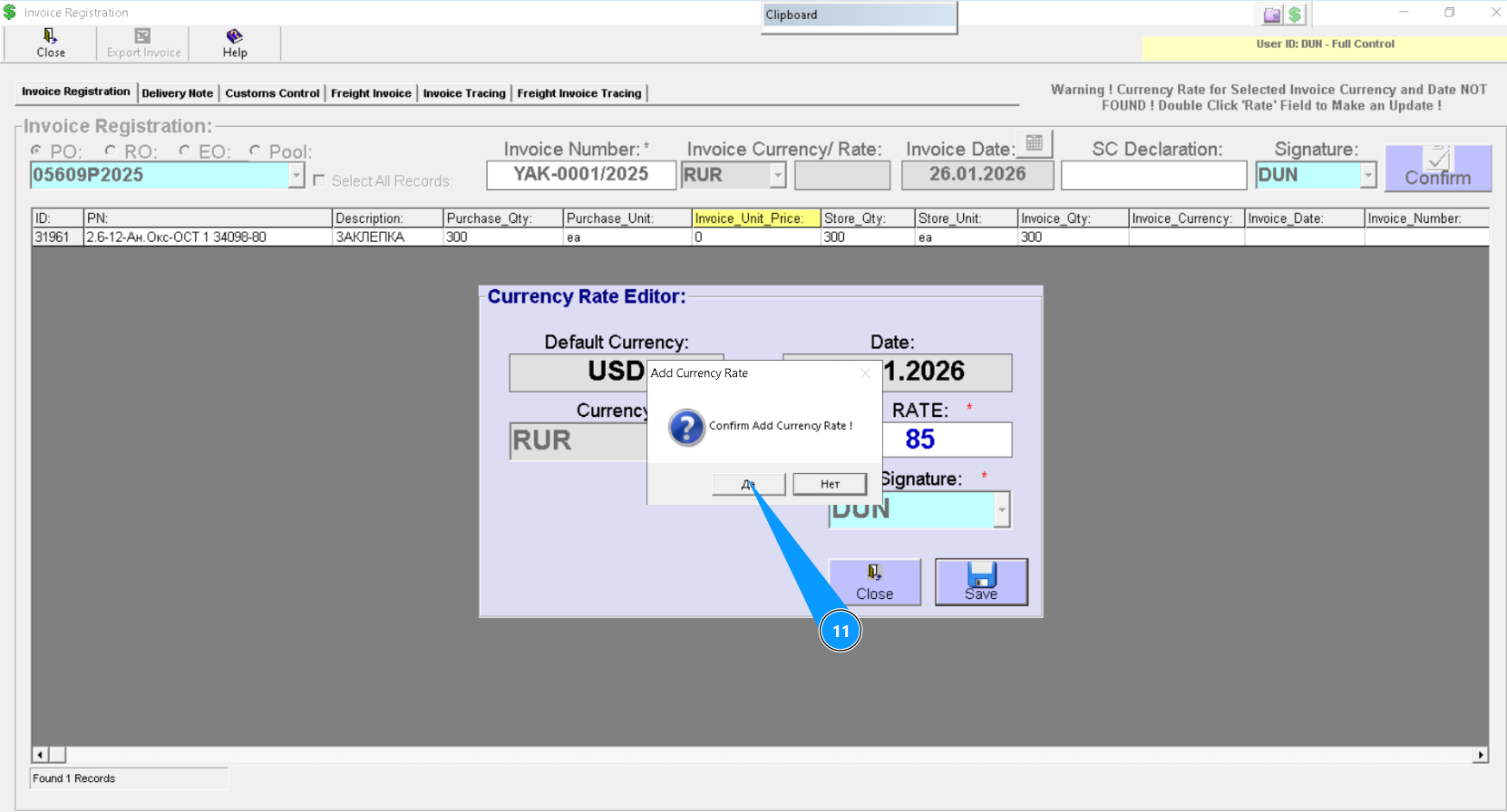Click the Invoice_Number column header
Viewport: 1507px width, 812px height.
(1426, 218)
